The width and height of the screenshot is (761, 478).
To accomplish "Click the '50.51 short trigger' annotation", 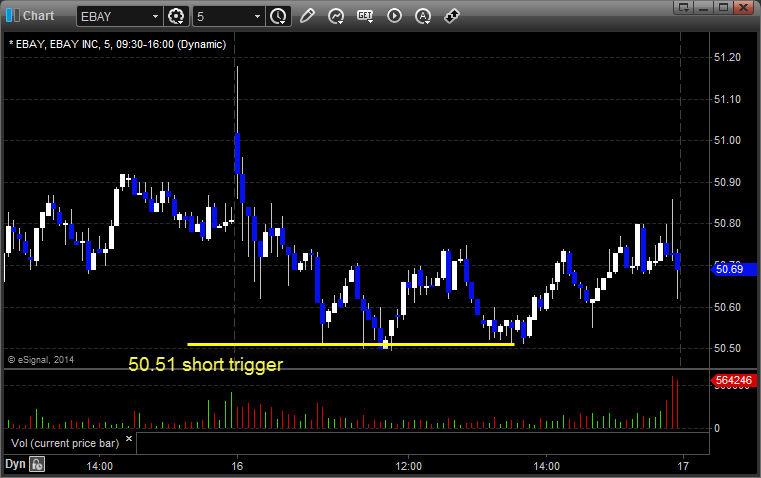I will coord(205,364).
